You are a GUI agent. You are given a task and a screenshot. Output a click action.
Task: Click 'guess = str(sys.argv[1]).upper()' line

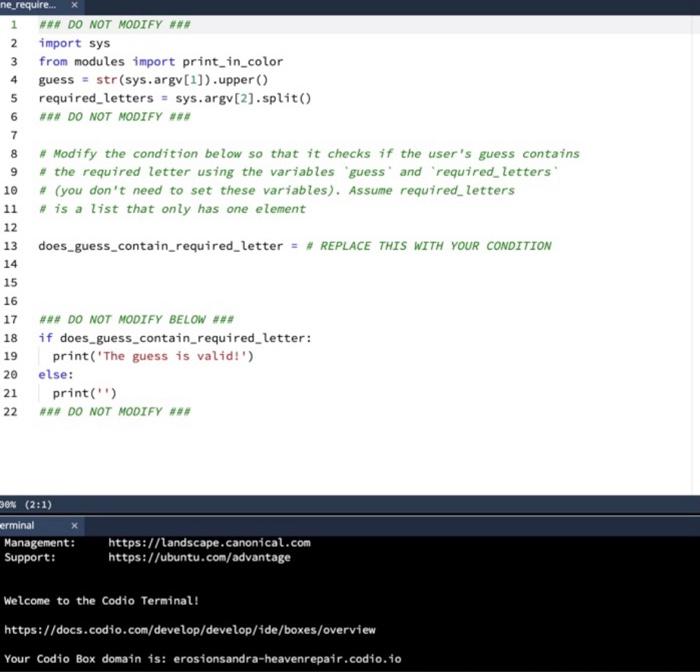pyautogui.click(x=153, y=80)
